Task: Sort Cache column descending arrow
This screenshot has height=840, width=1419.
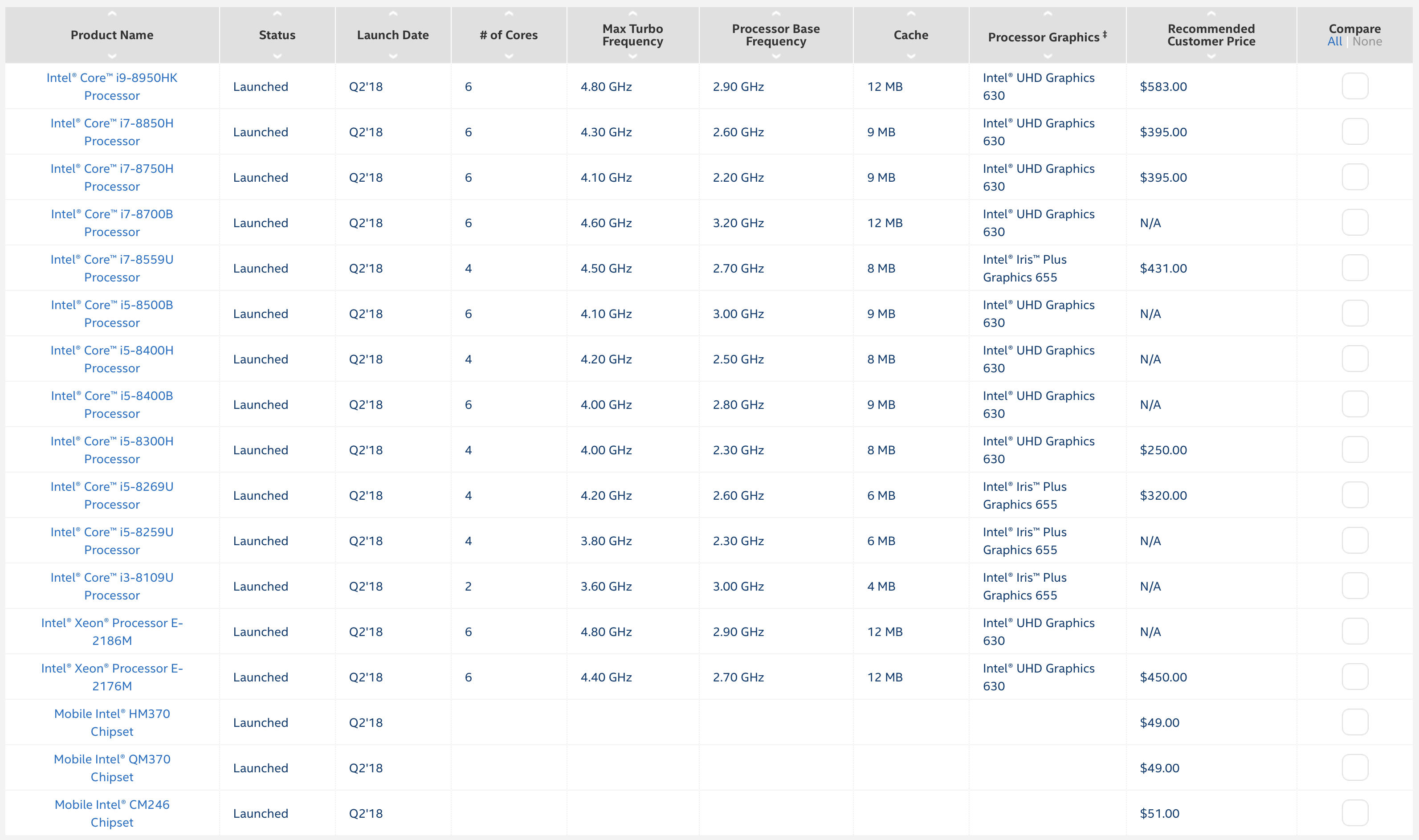Action: pos(911,56)
